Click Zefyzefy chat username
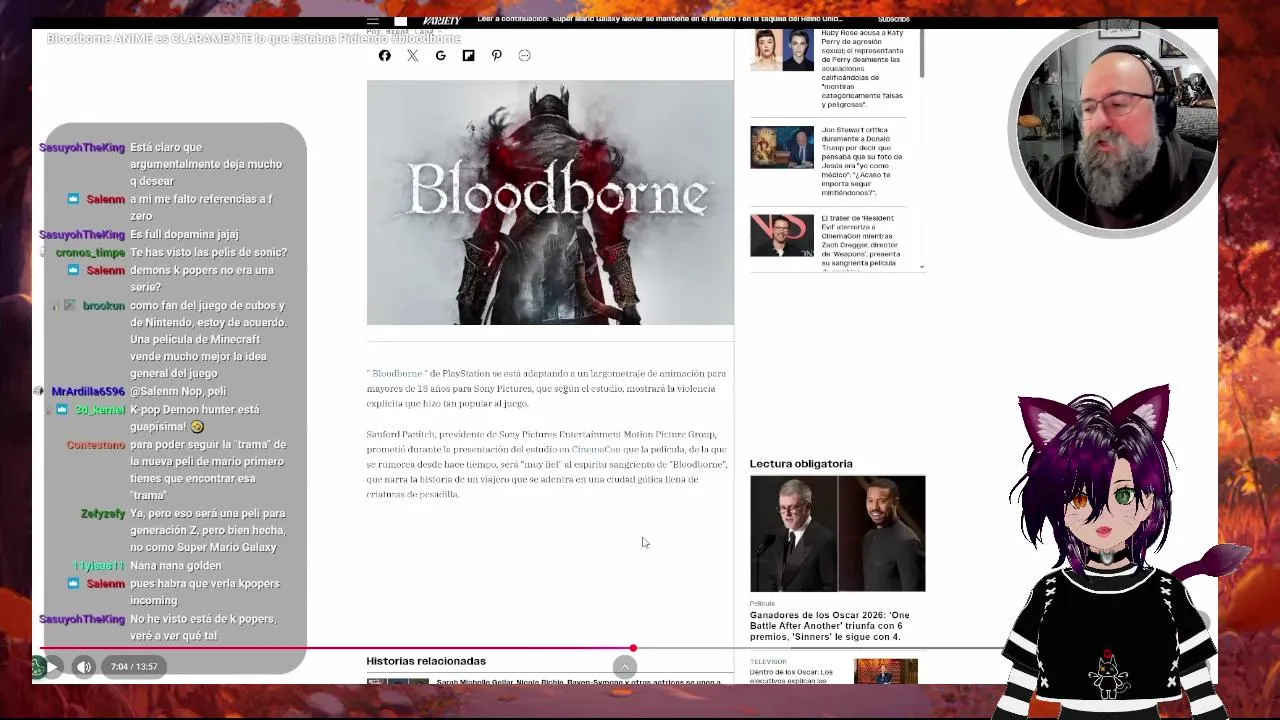Screen dimensions: 1280x720 (x=103, y=514)
